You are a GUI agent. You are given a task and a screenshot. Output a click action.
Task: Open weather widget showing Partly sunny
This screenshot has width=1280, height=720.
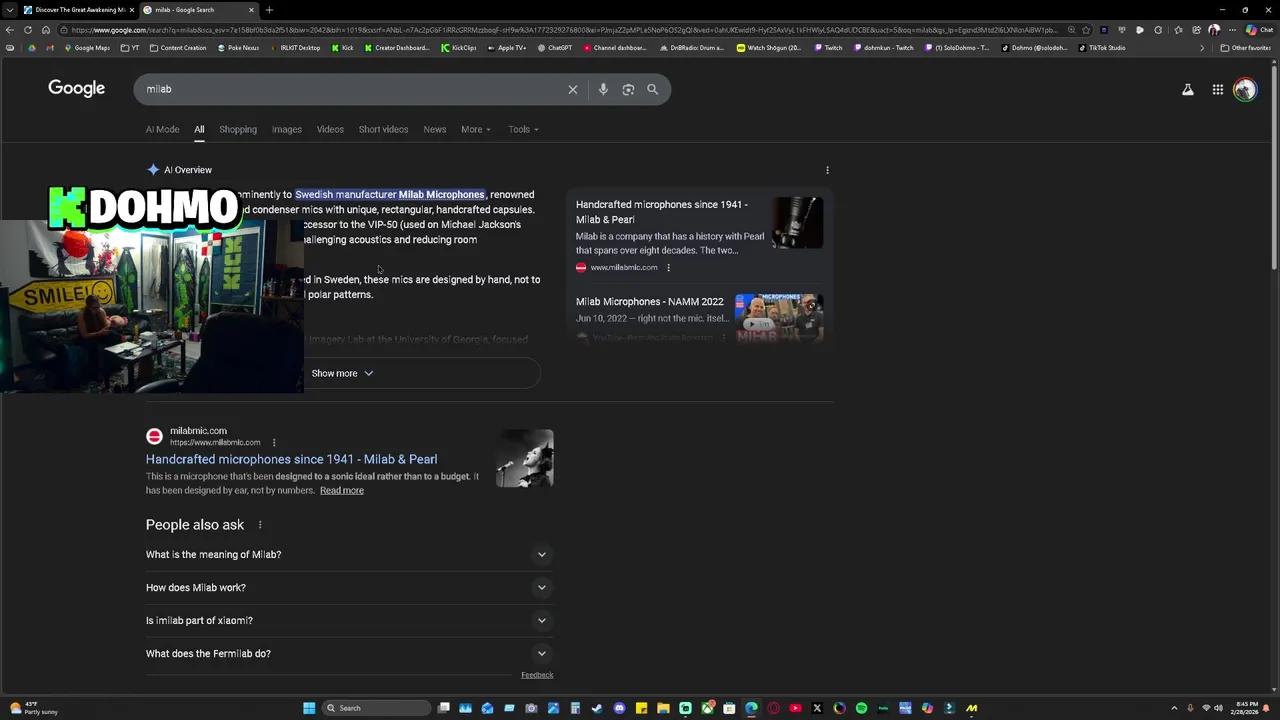(32, 708)
